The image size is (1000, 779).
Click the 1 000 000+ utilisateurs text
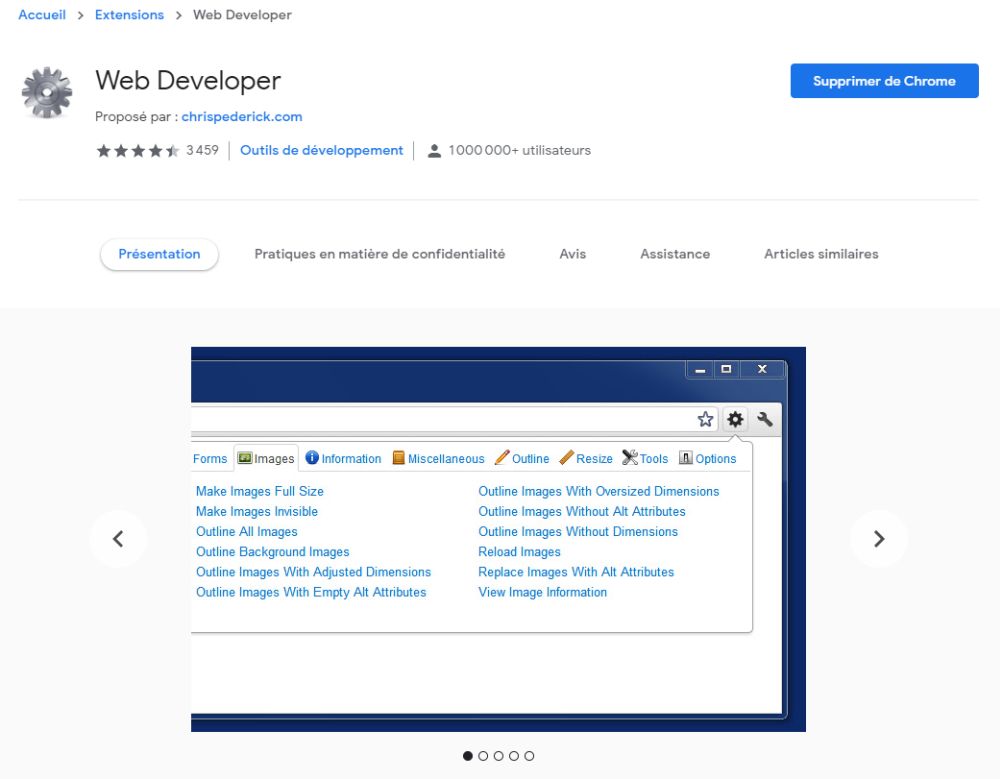(x=520, y=151)
